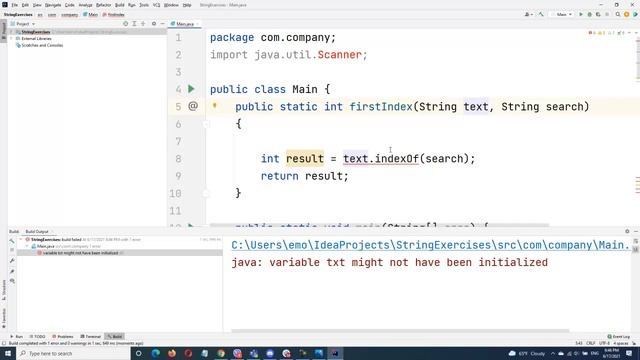Open the intention light bulb beside firstIndex

point(214,106)
